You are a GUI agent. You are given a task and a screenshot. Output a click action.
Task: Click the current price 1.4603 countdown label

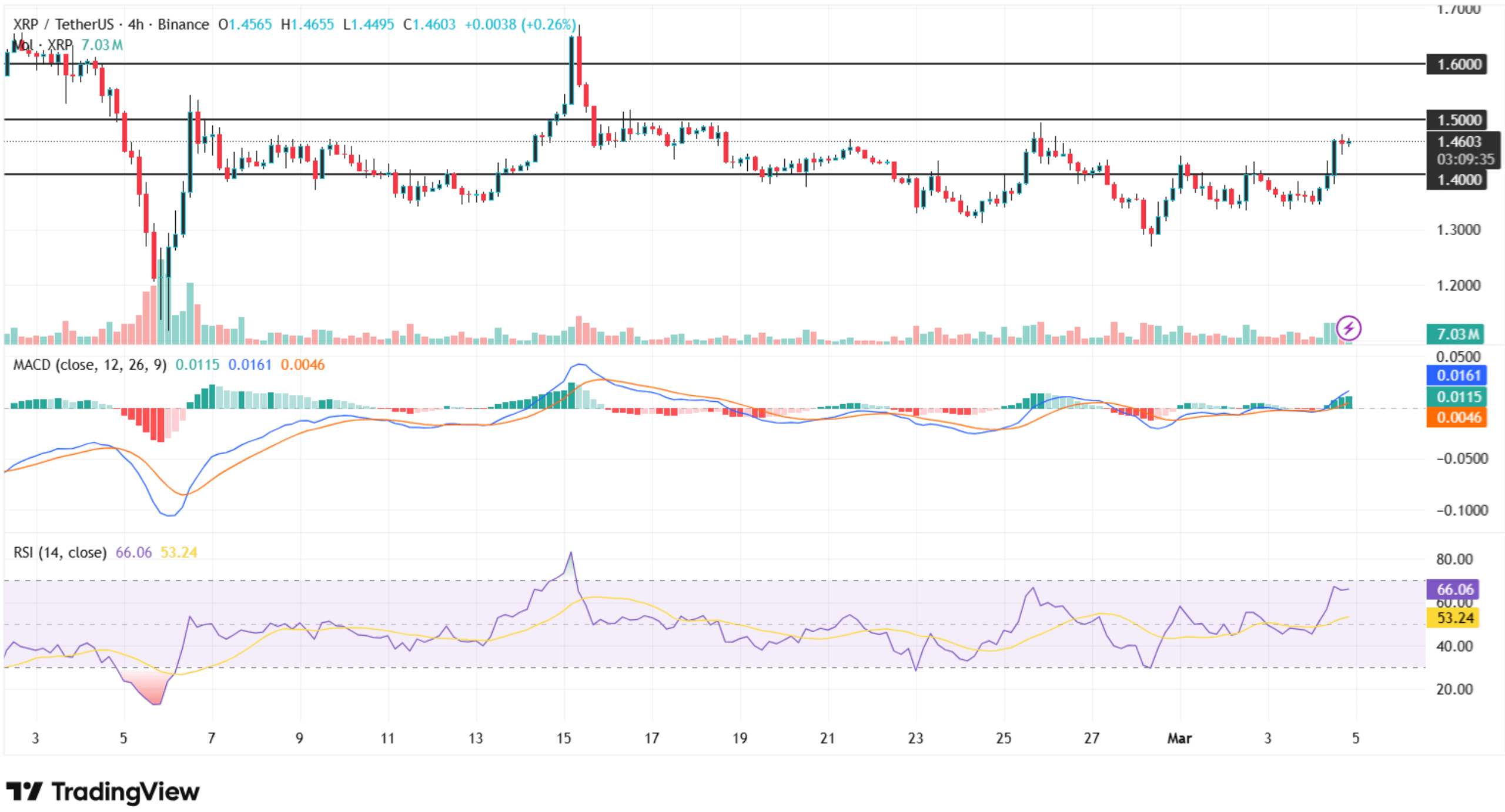click(1462, 150)
